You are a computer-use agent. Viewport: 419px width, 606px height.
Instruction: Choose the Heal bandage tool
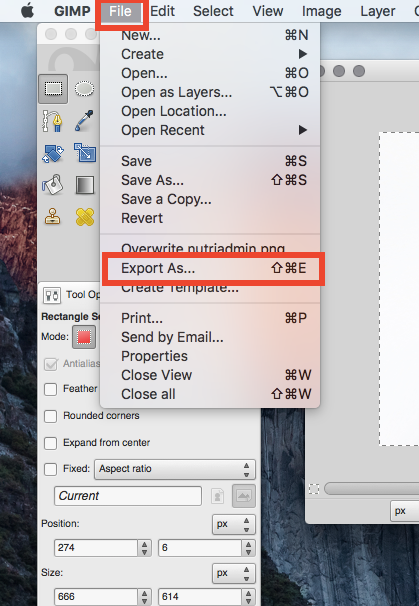click(x=85, y=217)
